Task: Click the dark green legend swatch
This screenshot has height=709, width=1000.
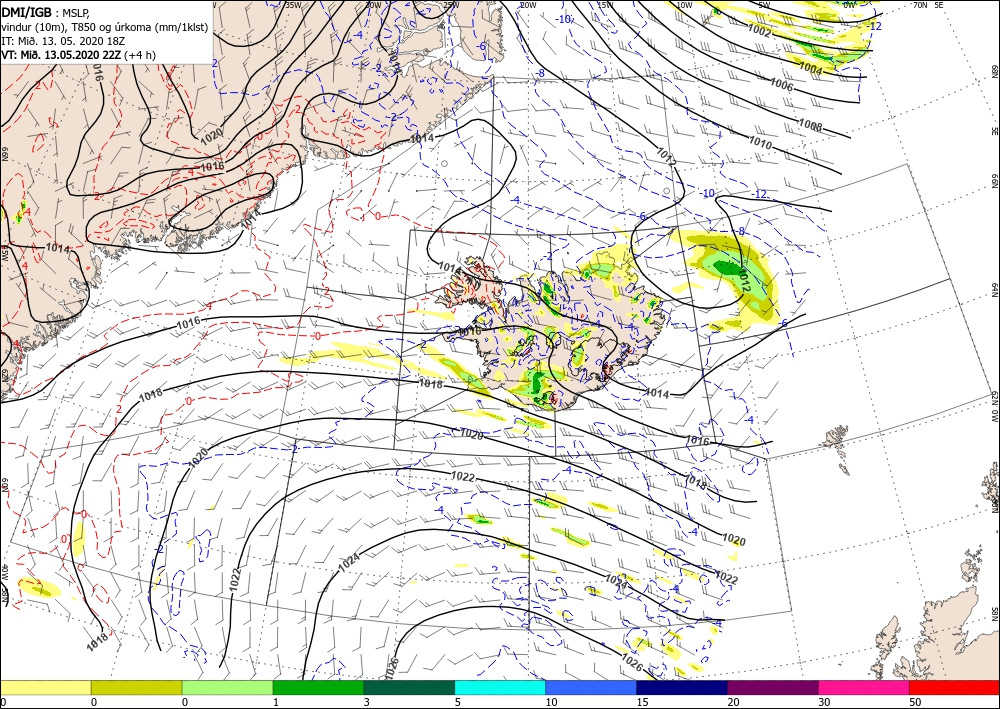Action: click(409, 687)
